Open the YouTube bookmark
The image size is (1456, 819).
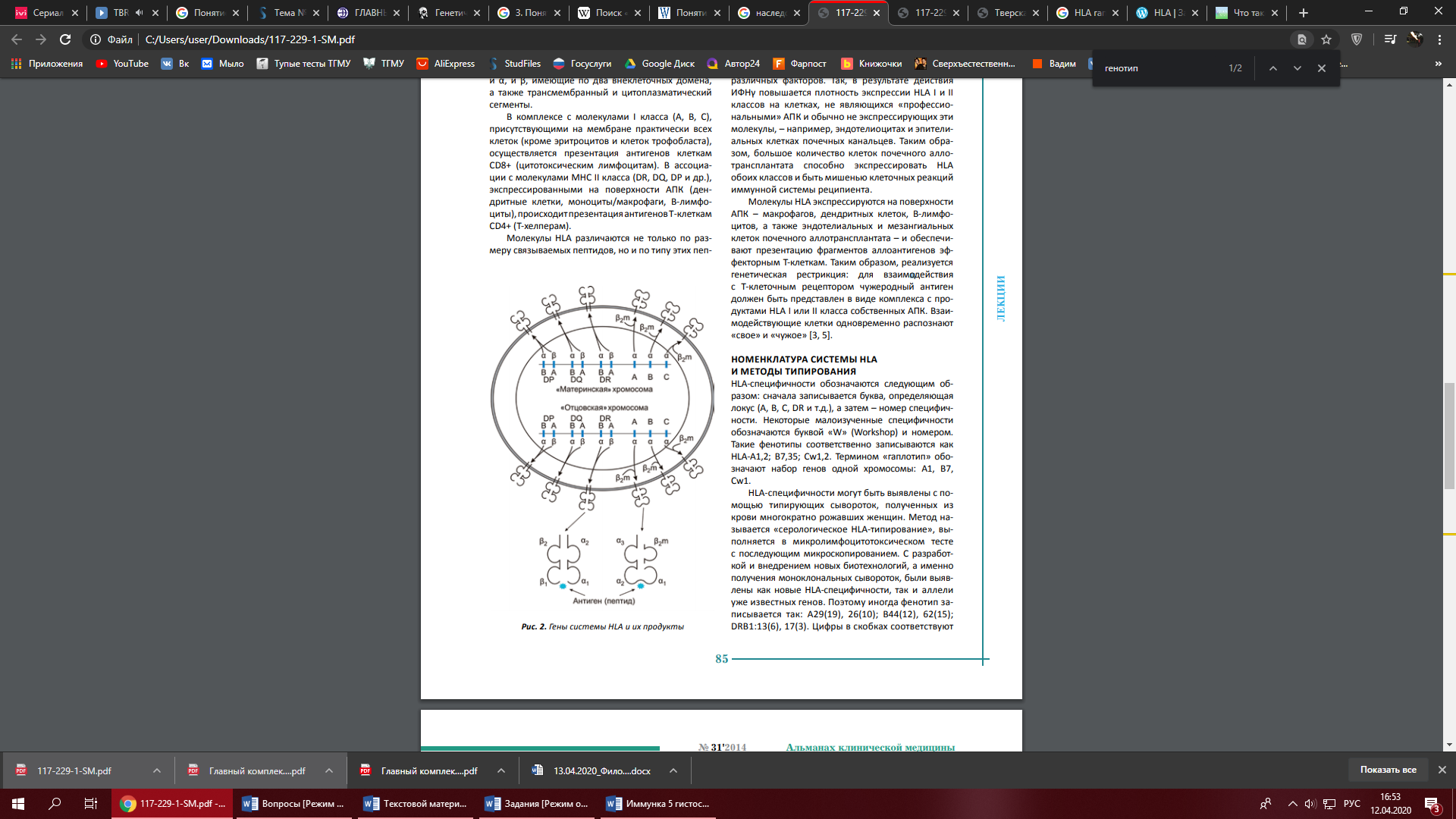click(x=122, y=64)
